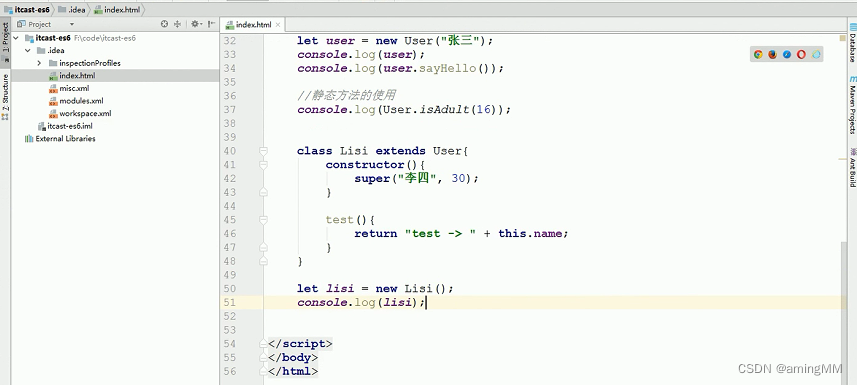
Task: Expand the inspectionProfiles folder
Action: coord(39,63)
